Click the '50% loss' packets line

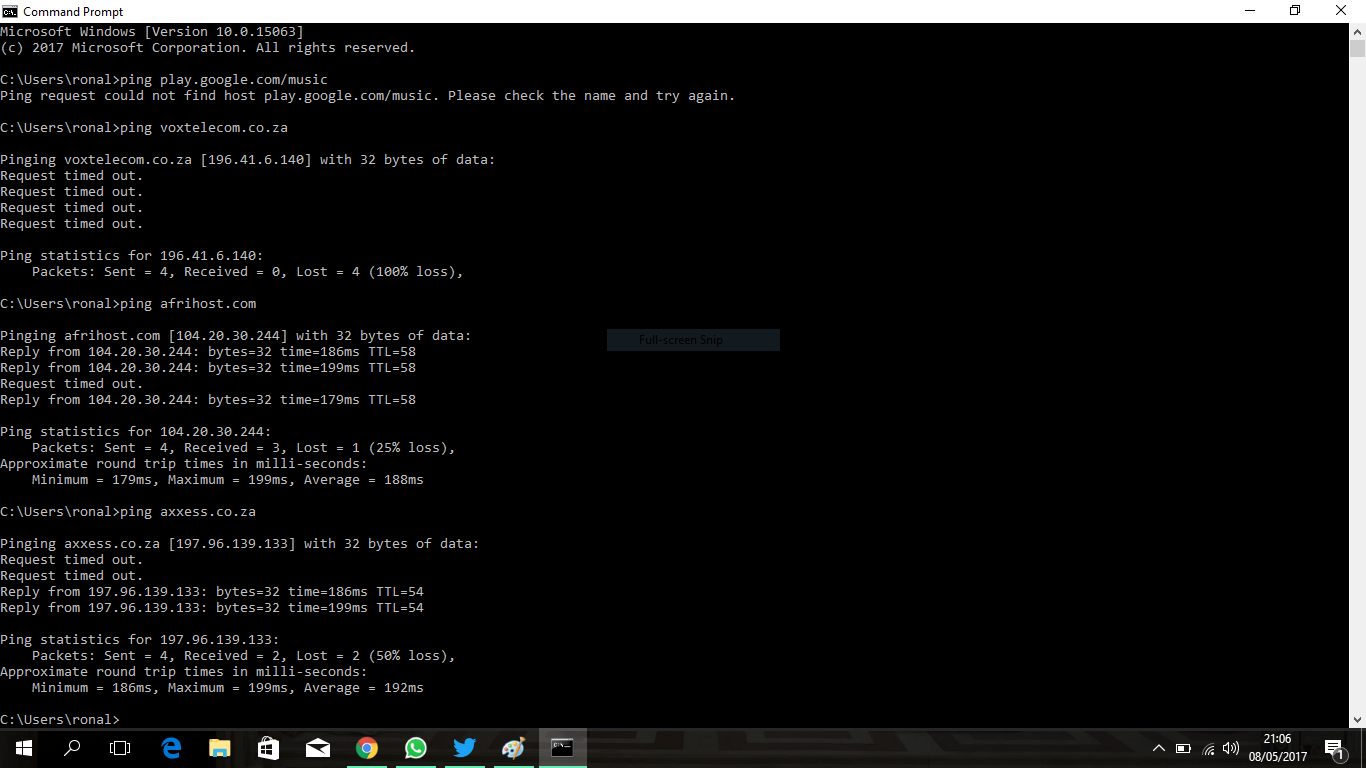(244, 655)
